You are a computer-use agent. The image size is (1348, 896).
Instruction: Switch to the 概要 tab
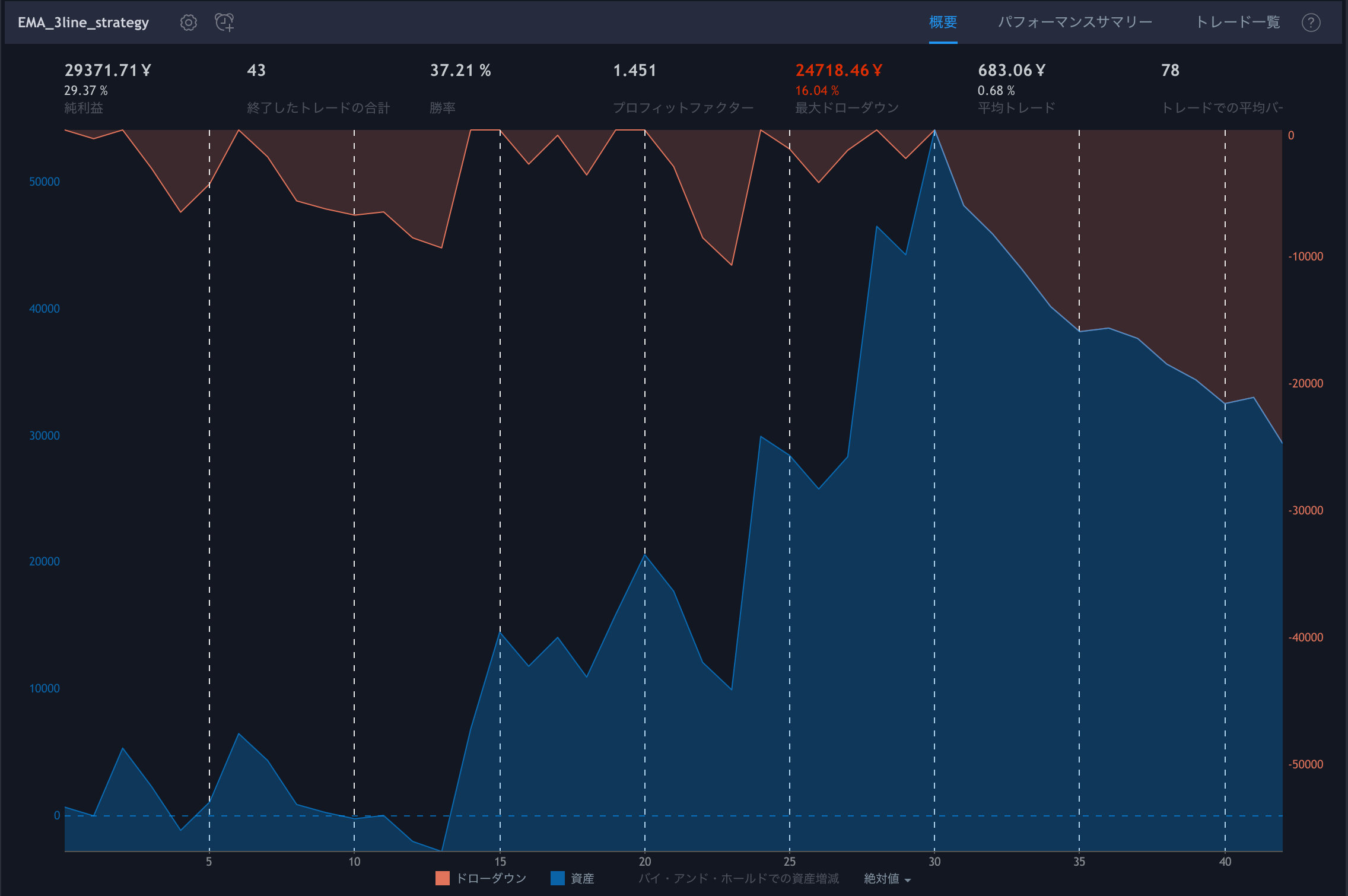942,23
